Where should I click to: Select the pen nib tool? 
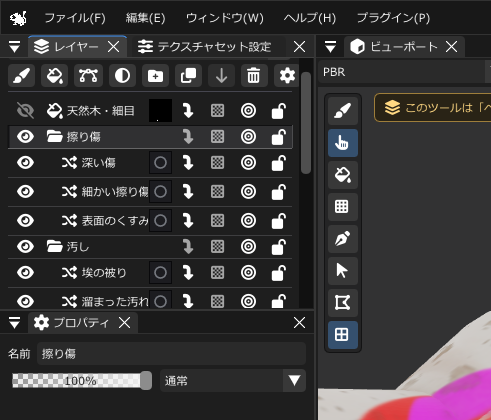(343, 239)
